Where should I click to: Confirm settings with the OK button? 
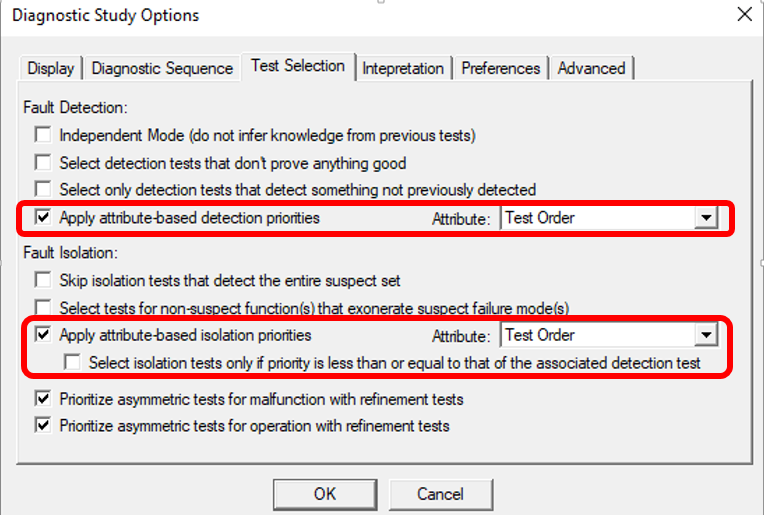coord(325,494)
